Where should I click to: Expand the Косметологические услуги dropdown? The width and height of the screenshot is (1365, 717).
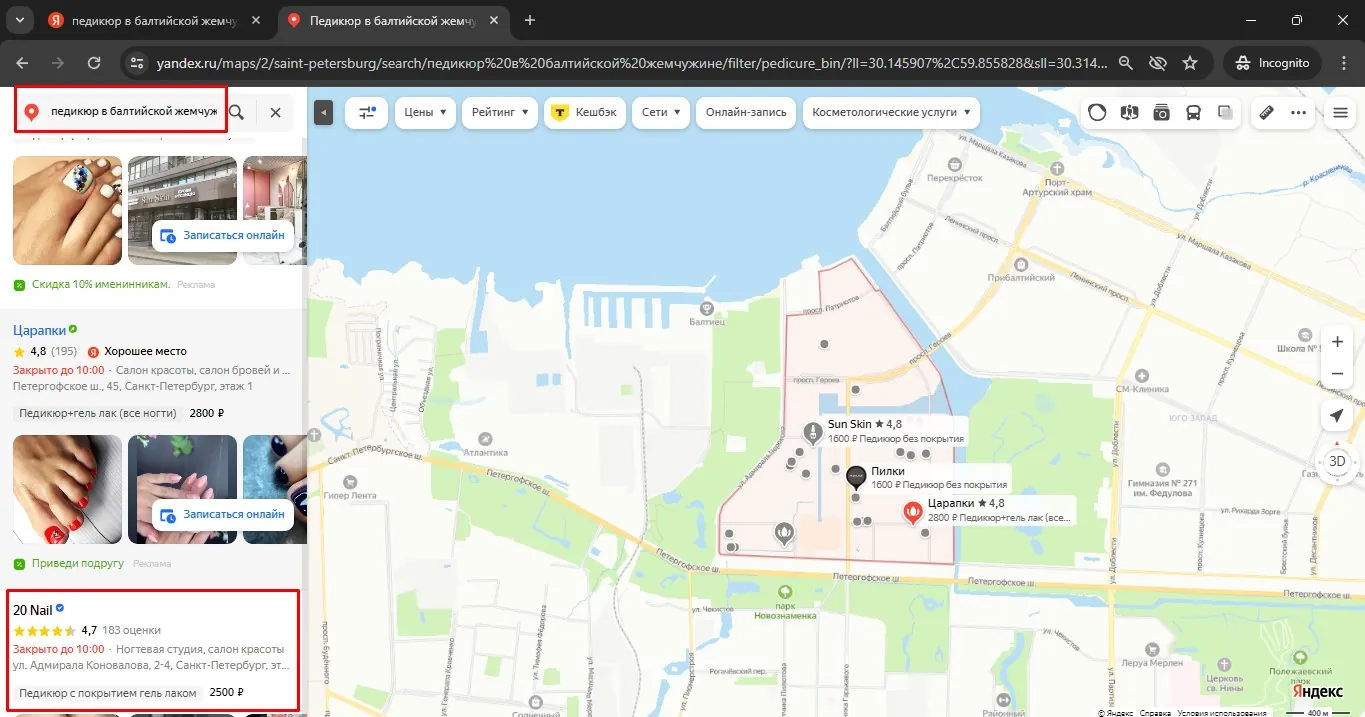coord(891,113)
